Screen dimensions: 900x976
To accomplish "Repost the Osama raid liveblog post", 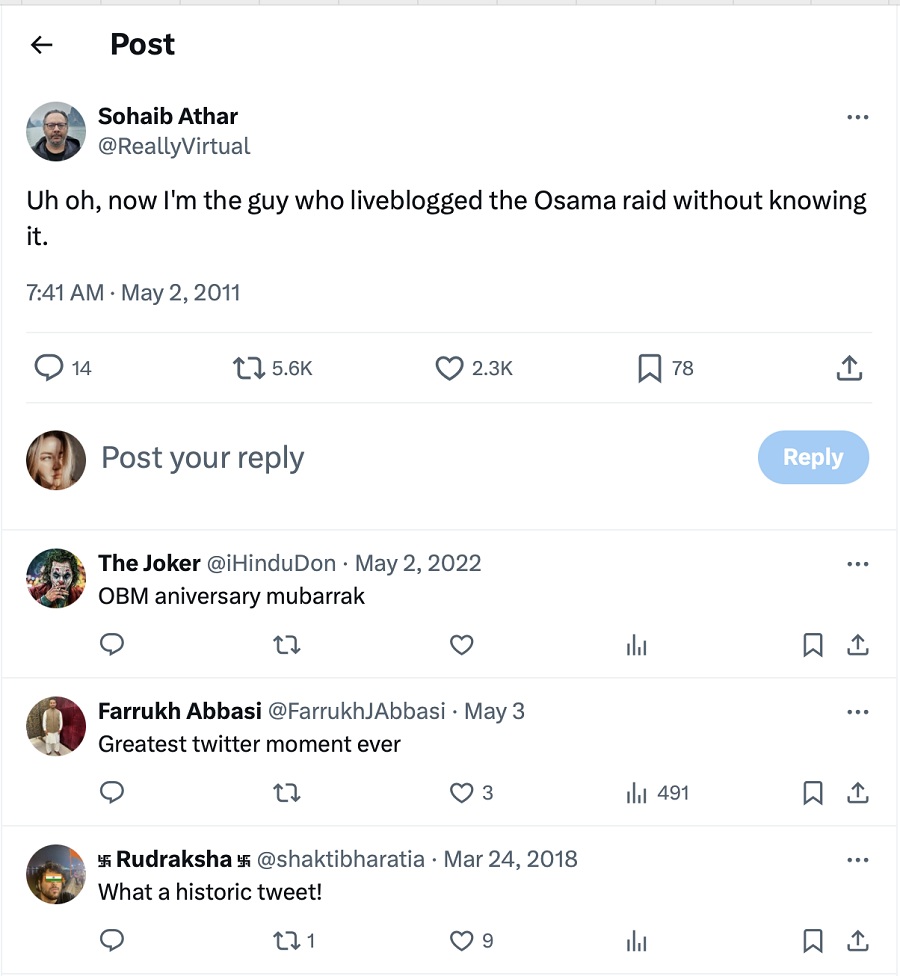I will [249, 368].
